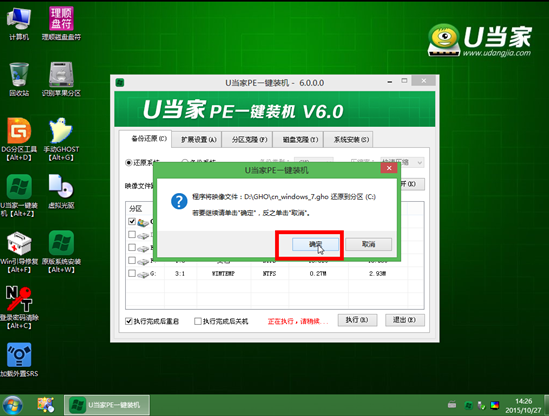The height and width of the screenshot is (416, 549).
Task: Minimize the U当家PE一键装机 window
Action: coord(390,82)
